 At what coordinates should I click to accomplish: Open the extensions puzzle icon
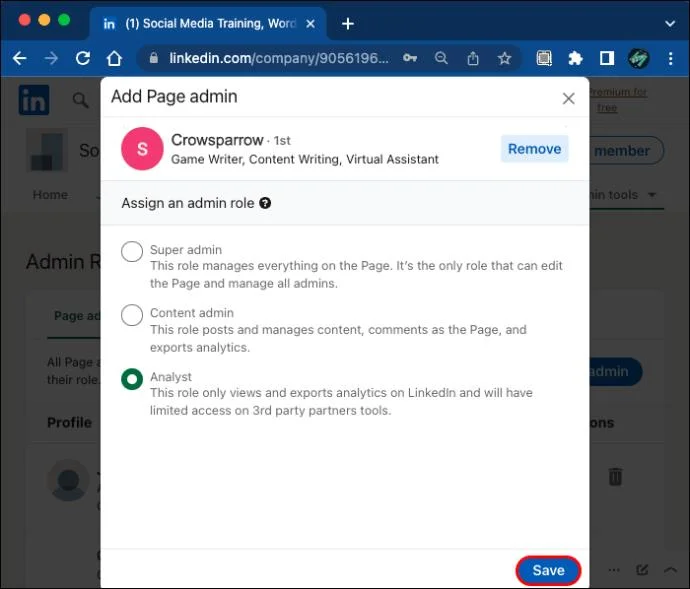[575, 58]
